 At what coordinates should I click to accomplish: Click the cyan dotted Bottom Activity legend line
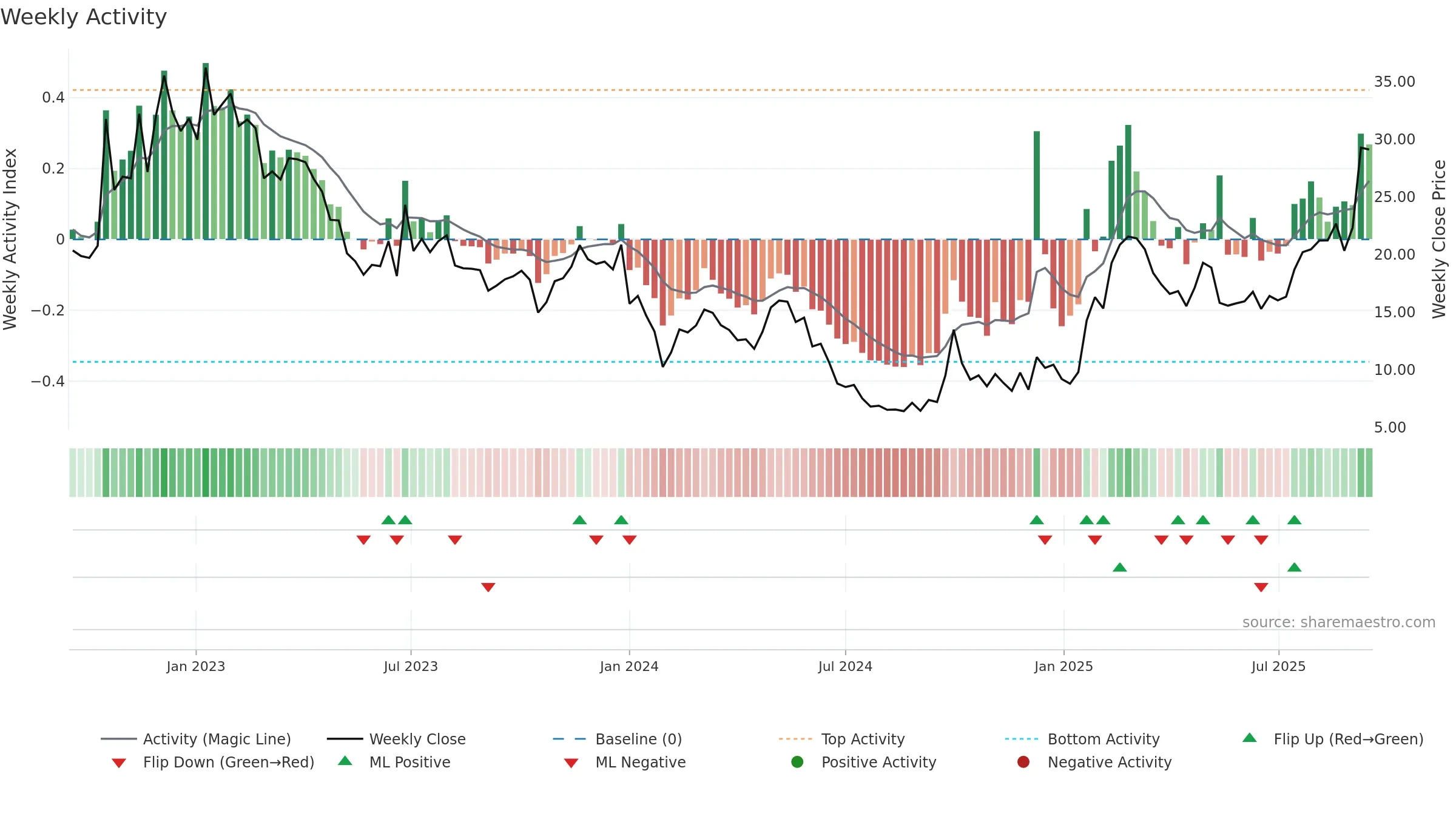[x=1022, y=739]
